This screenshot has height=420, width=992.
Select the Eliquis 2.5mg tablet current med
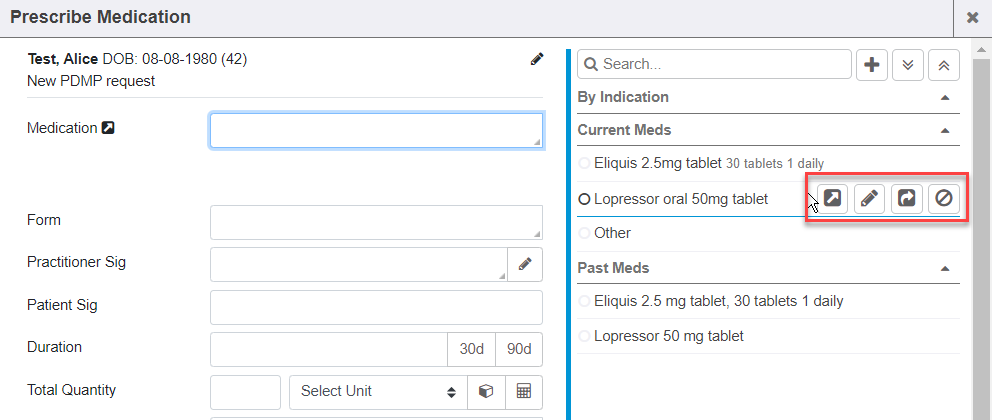click(x=585, y=163)
